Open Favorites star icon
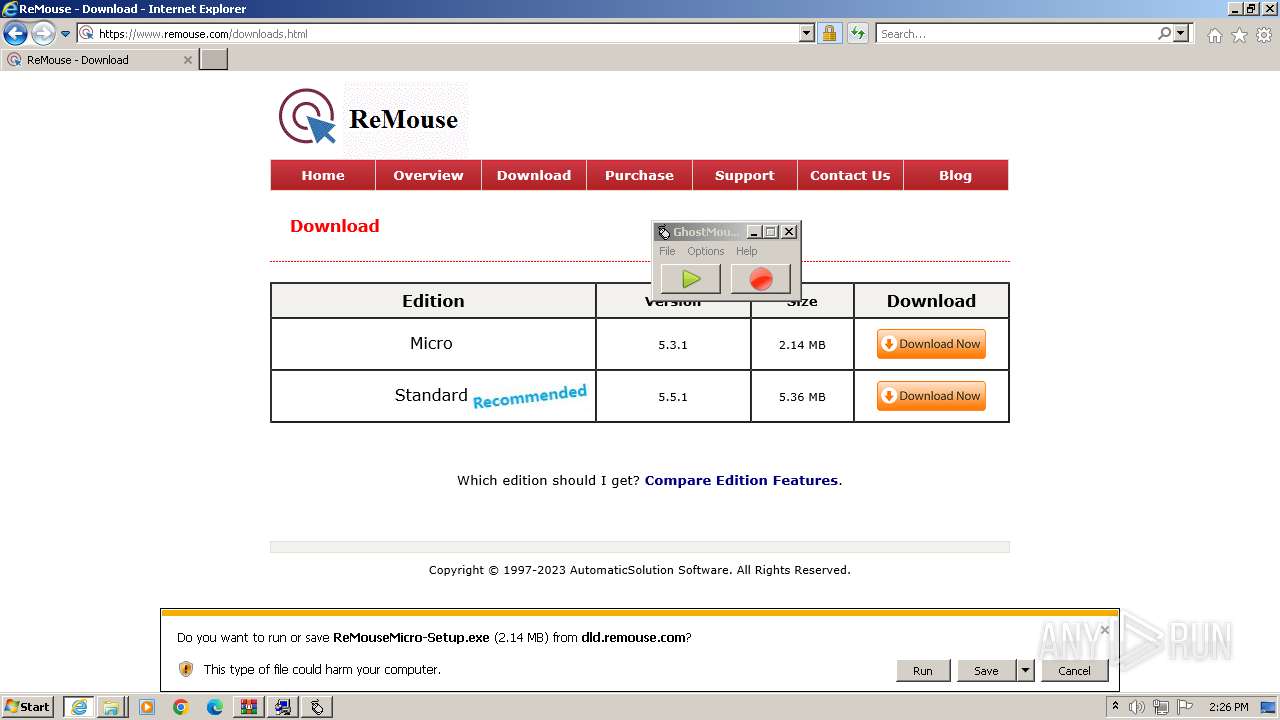This screenshot has width=1280, height=720. point(1239,35)
